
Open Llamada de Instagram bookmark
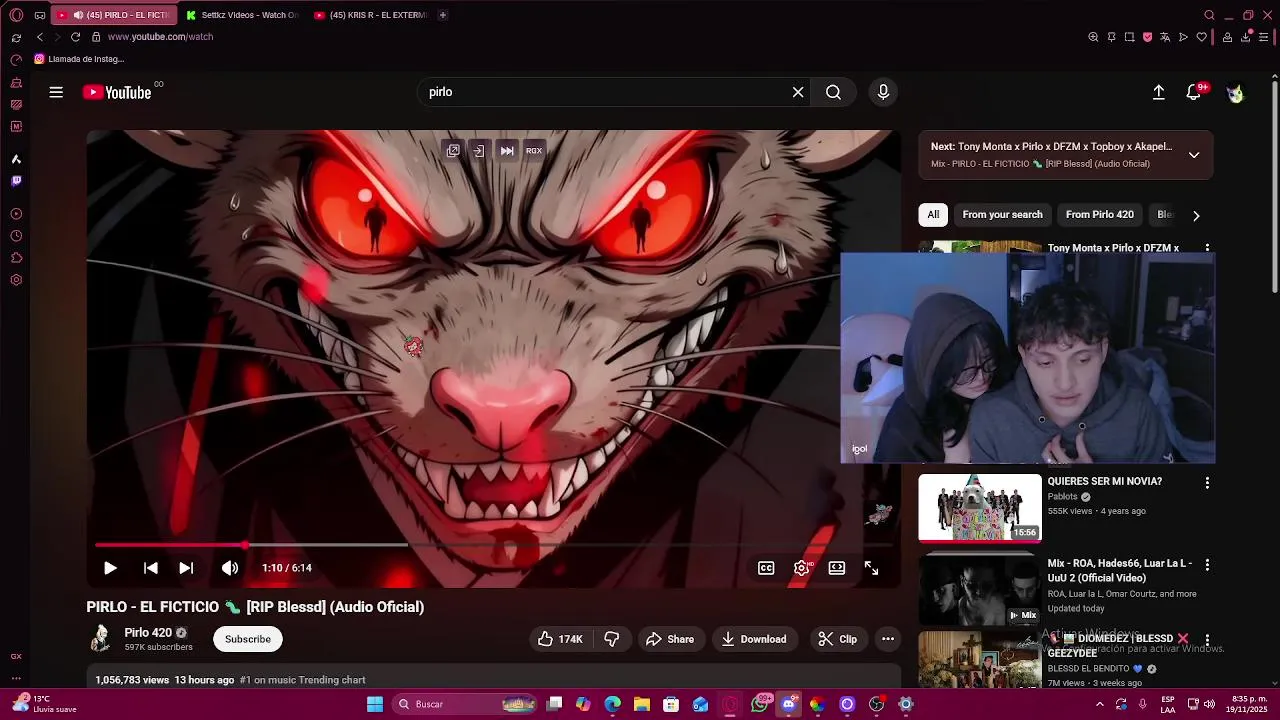click(78, 59)
